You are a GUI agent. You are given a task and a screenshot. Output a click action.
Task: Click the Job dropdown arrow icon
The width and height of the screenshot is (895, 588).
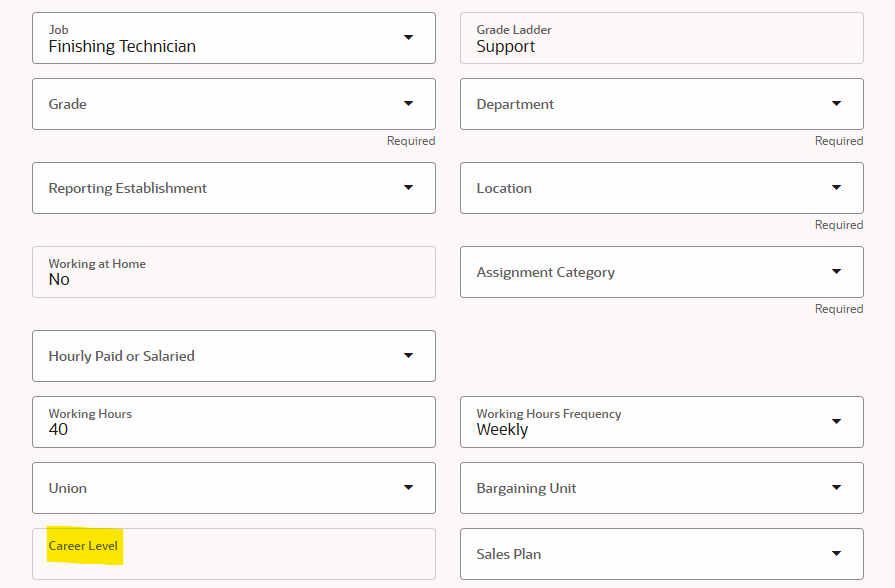point(409,37)
